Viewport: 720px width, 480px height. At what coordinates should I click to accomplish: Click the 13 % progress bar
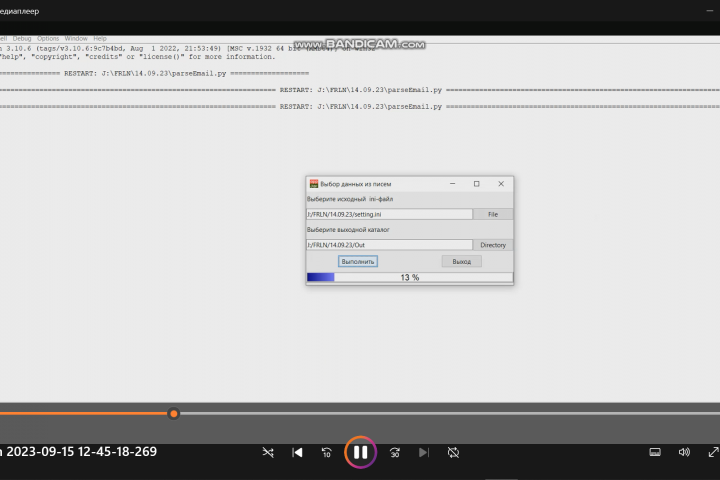pyautogui.click(x=410, y=277)
